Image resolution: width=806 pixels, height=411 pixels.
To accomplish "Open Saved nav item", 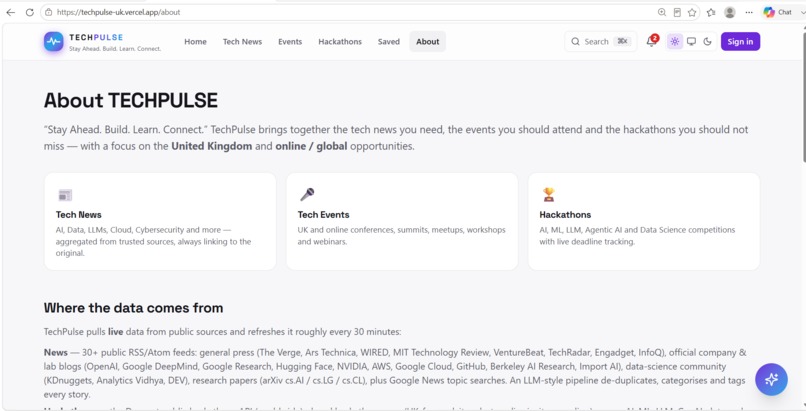I will (x=389, y=42).
